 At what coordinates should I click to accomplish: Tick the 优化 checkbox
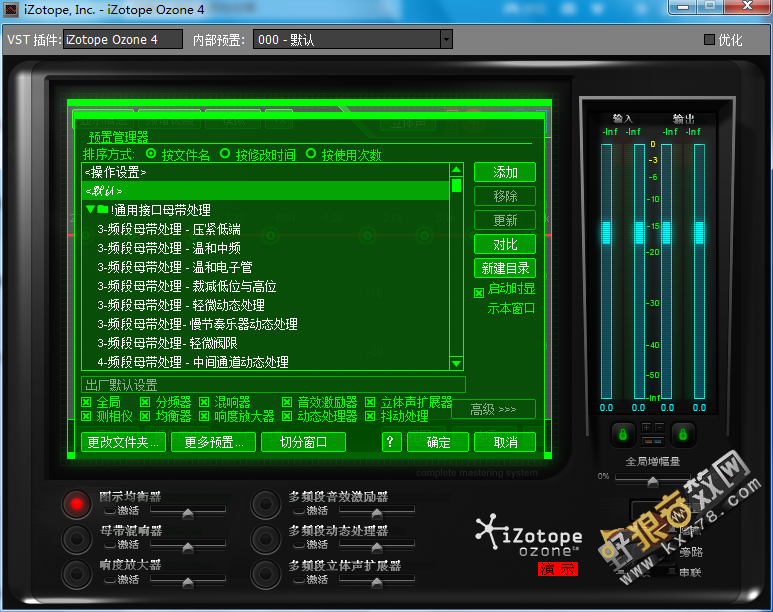(x=709, y=39)
